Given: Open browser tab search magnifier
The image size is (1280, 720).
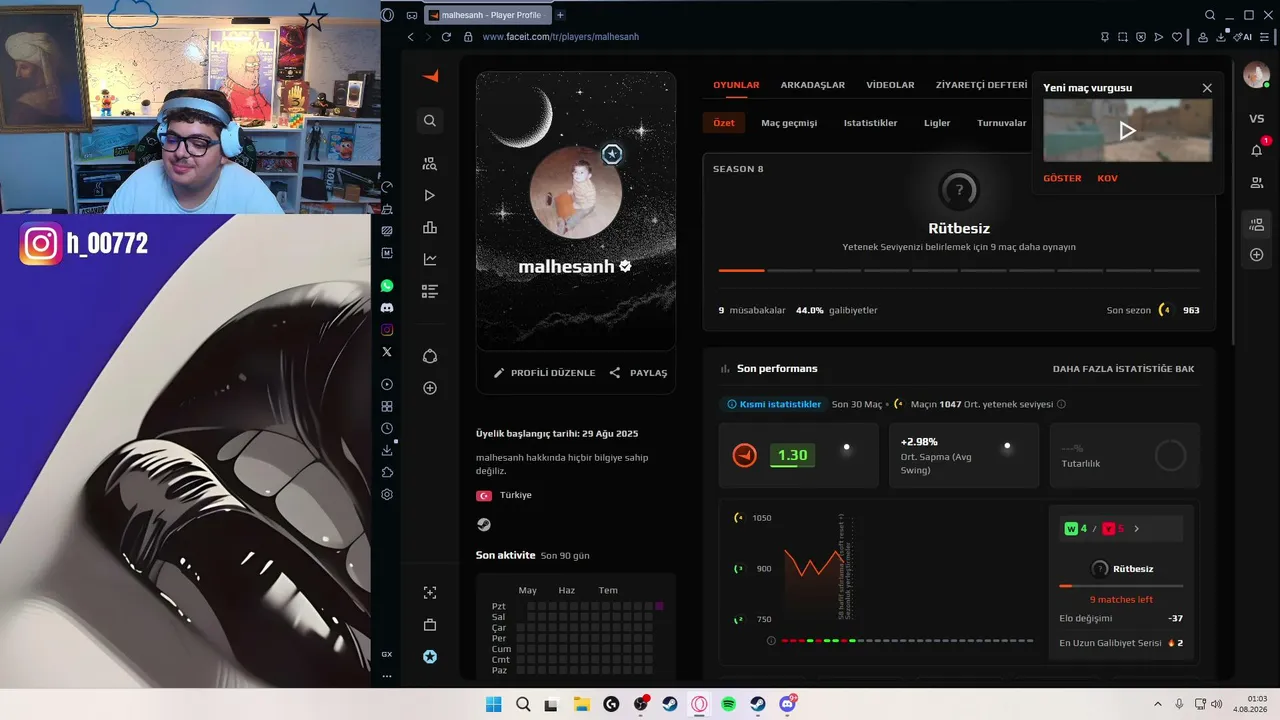Looking at the screenshot, I should [x=1210, y=15].
